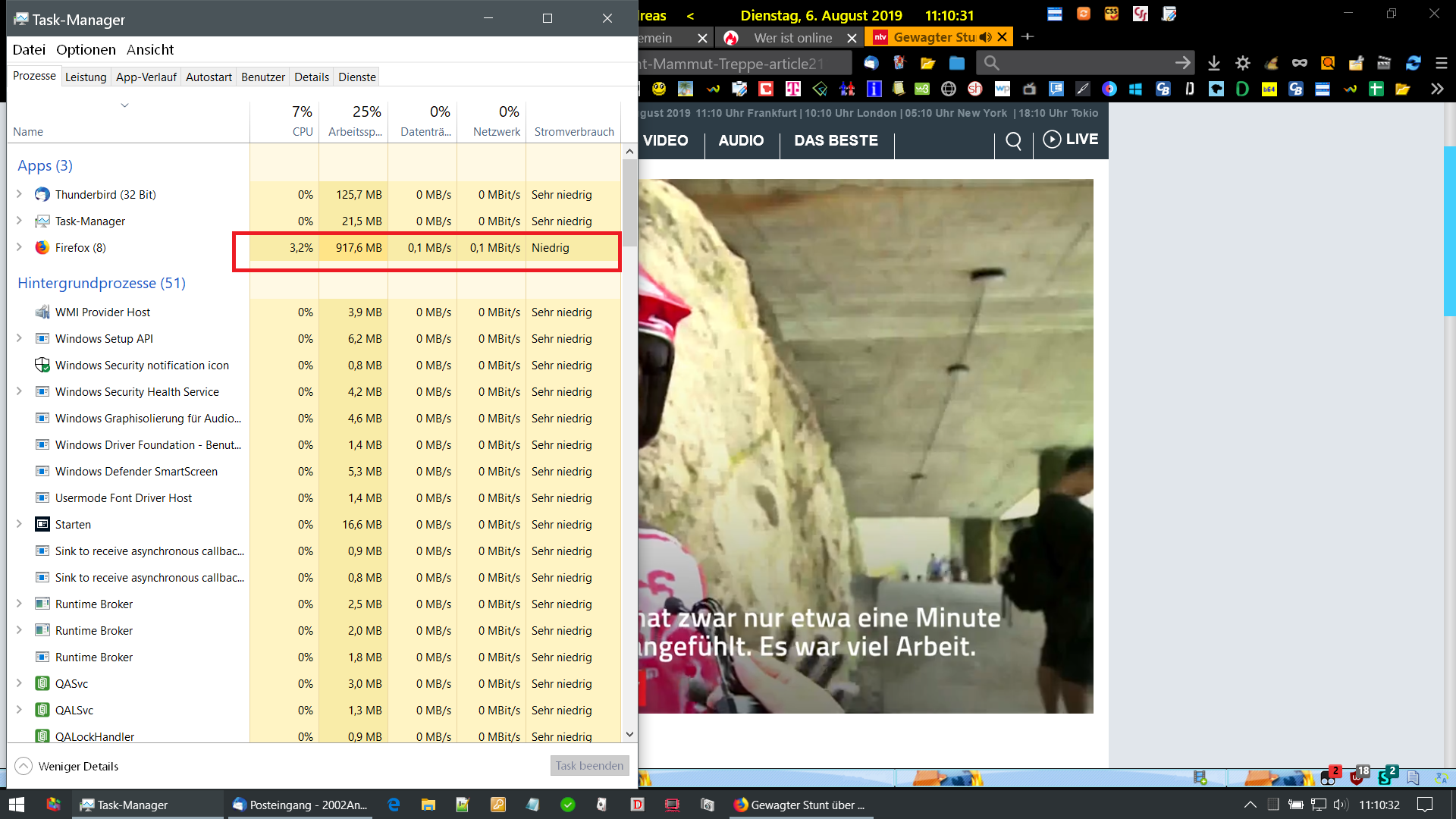Mute the Gewagter Stunt tab audio
1456x819 pixels.
click(985, 37)
